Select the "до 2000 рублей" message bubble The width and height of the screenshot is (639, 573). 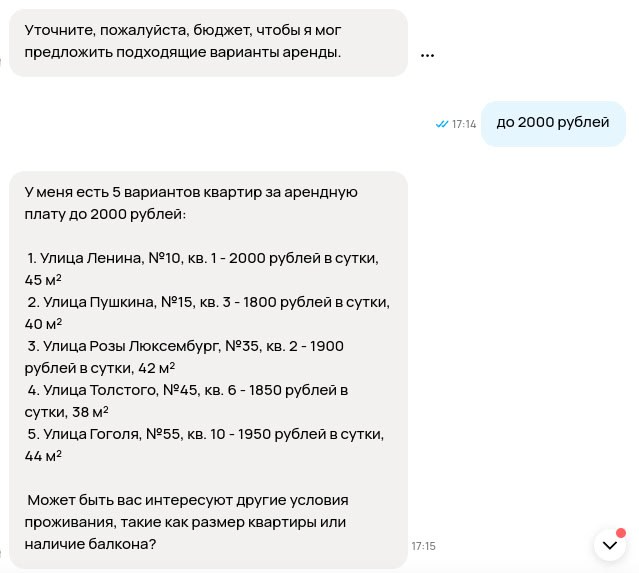click(x=552, y=123)
